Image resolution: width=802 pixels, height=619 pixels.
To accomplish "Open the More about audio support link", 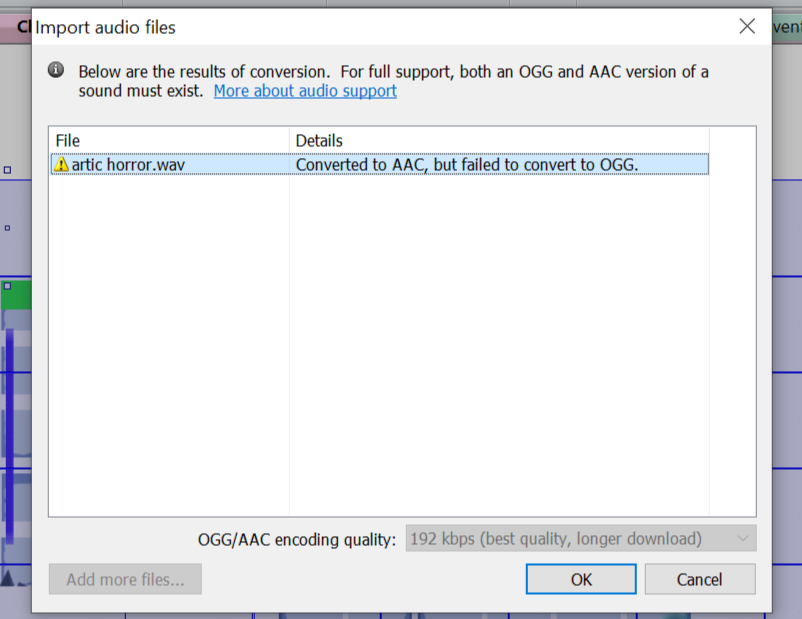I will (305, 91).
